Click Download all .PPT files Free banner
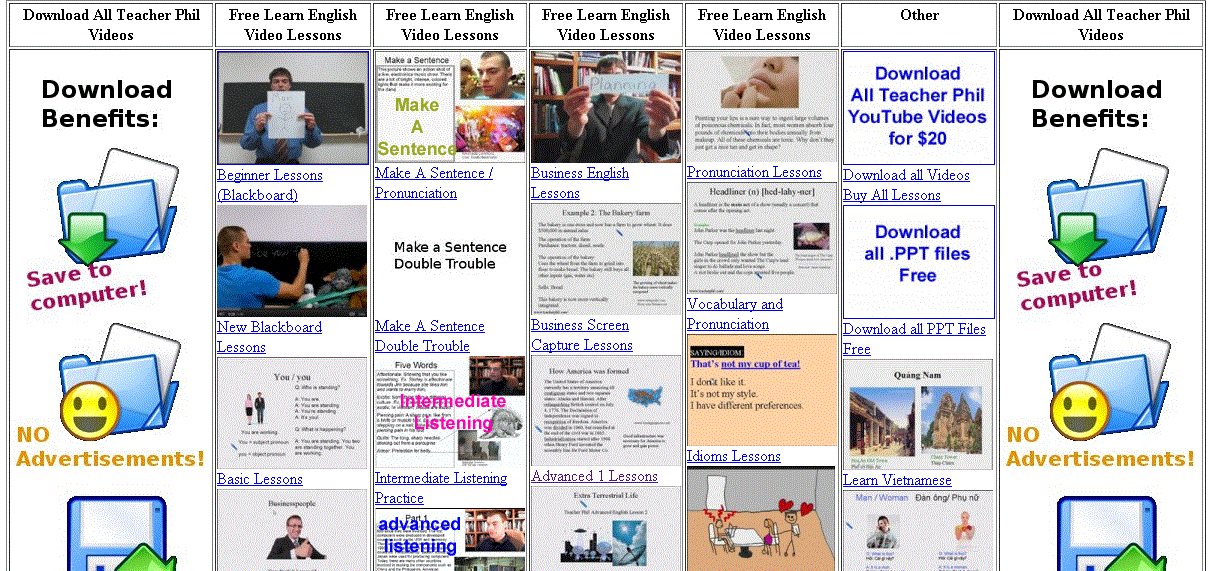Viewport: 1209px width, 571px height. pos(919,262)
